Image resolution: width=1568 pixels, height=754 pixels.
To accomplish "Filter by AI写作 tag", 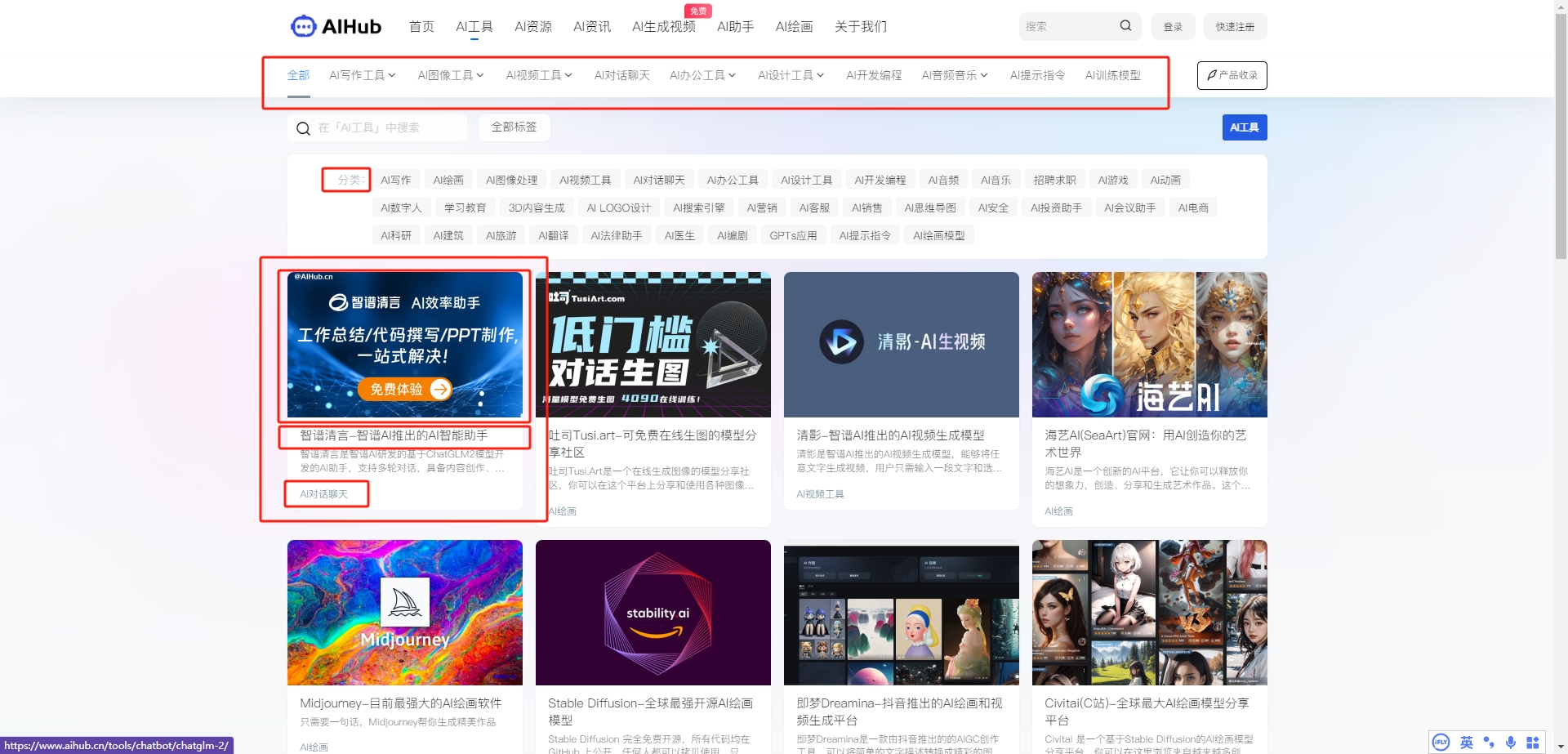I will click(x=396, y=180).
